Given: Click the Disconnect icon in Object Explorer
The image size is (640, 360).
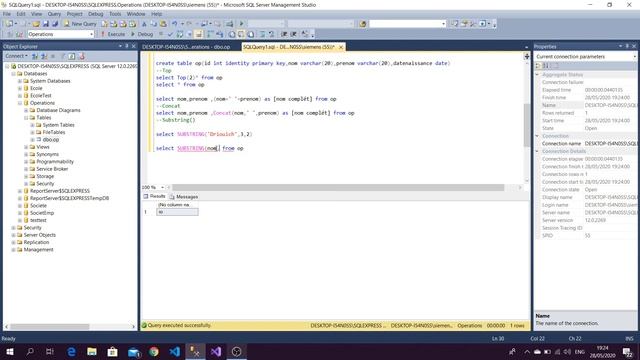Looking at the screenshot, I should [x=44, y=56].
